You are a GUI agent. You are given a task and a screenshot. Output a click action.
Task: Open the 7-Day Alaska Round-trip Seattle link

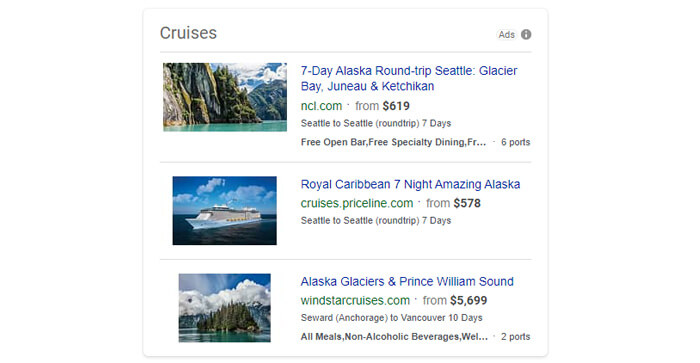coord(409,78)
